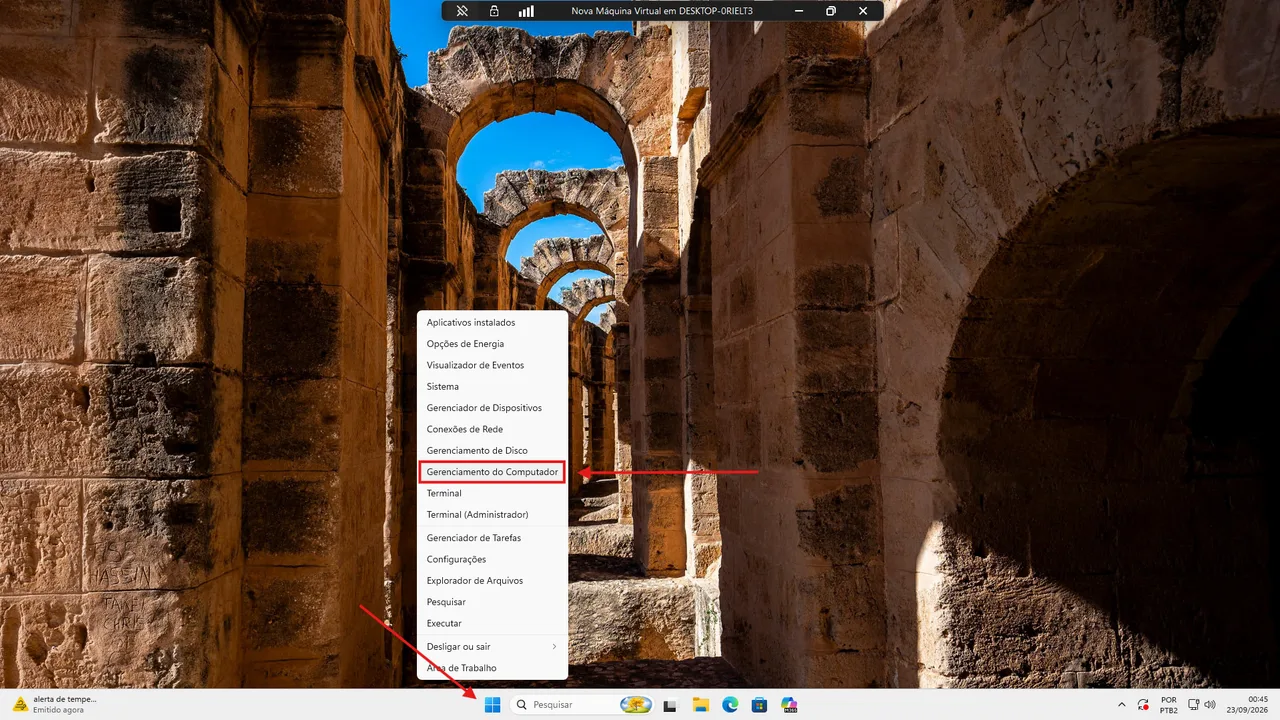The image size is (1280, 720).
Task: Select 'Gerenciamento do Computador' menu entry
Action: [x=492, y=472]
